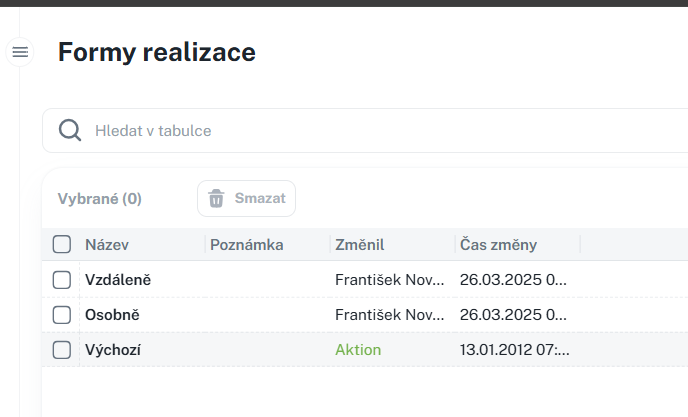Image resolution: width=688 pixels, height=417 pixels.
Task: Open the Vzdáleně record name
Action: pos(118,280)
